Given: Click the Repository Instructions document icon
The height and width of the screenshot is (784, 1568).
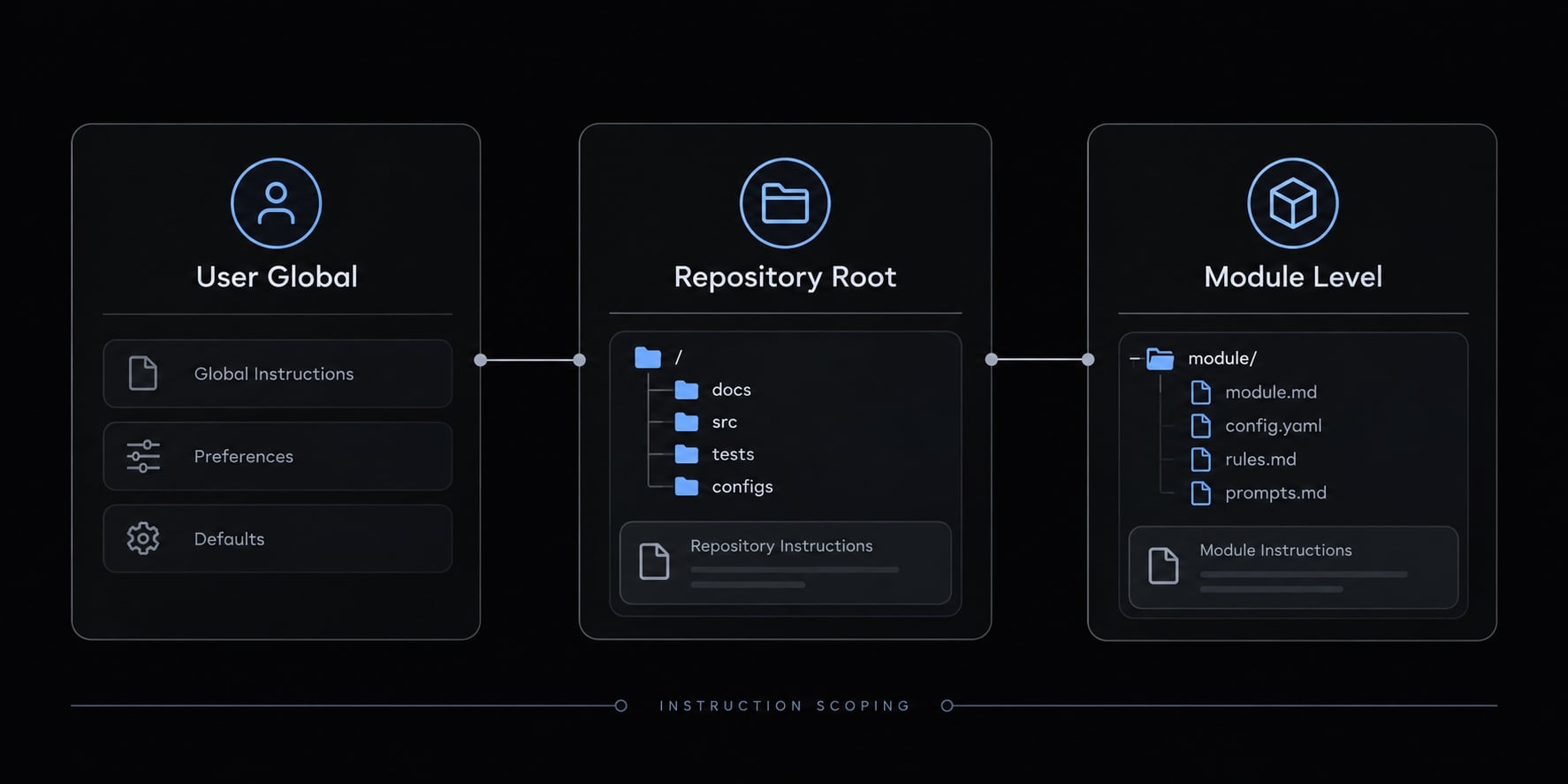Looking at the screenshot, I should coord(654,562).
